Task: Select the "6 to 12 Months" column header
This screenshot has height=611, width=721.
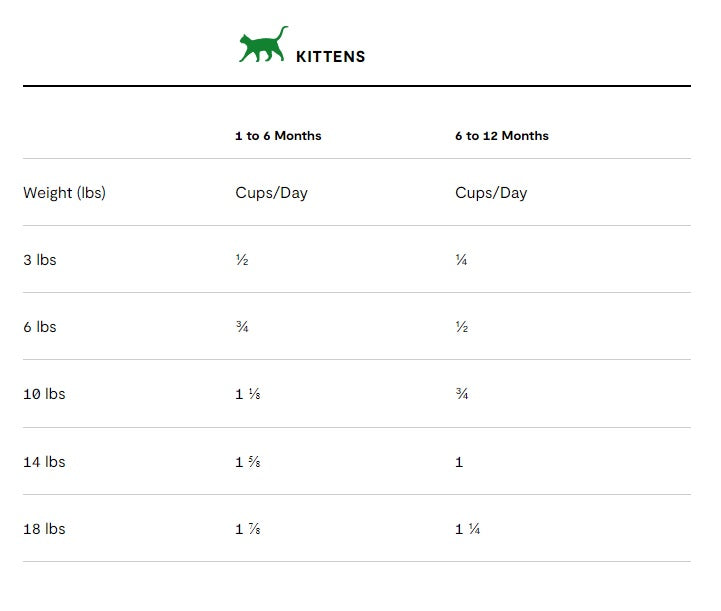Action: pos(501,136)
